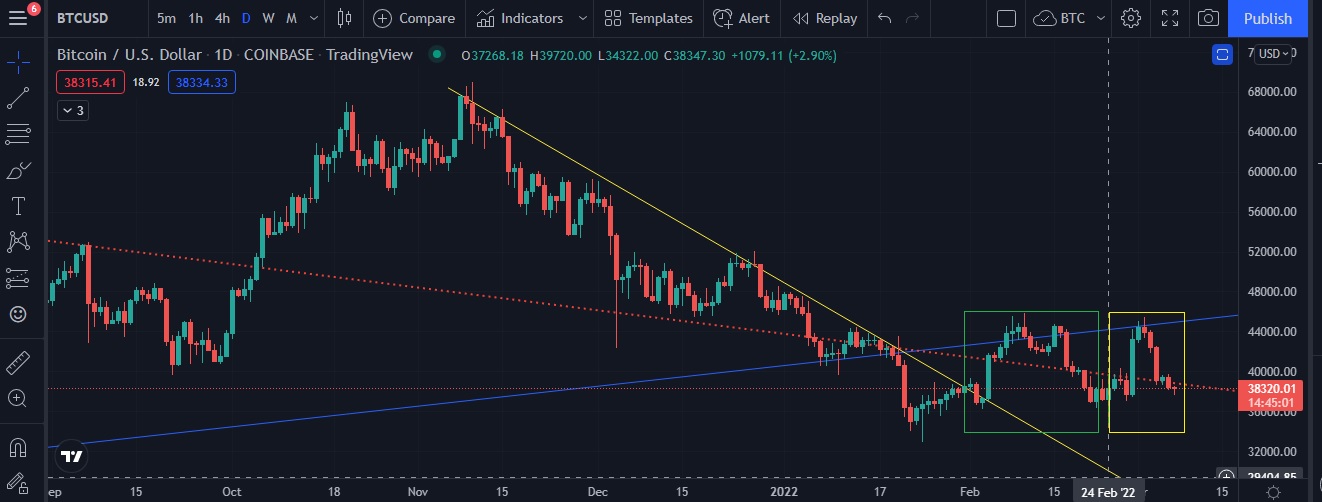Open indicator Templates
The height and width of the screenshot is (502, 1322).
point(649,18)
